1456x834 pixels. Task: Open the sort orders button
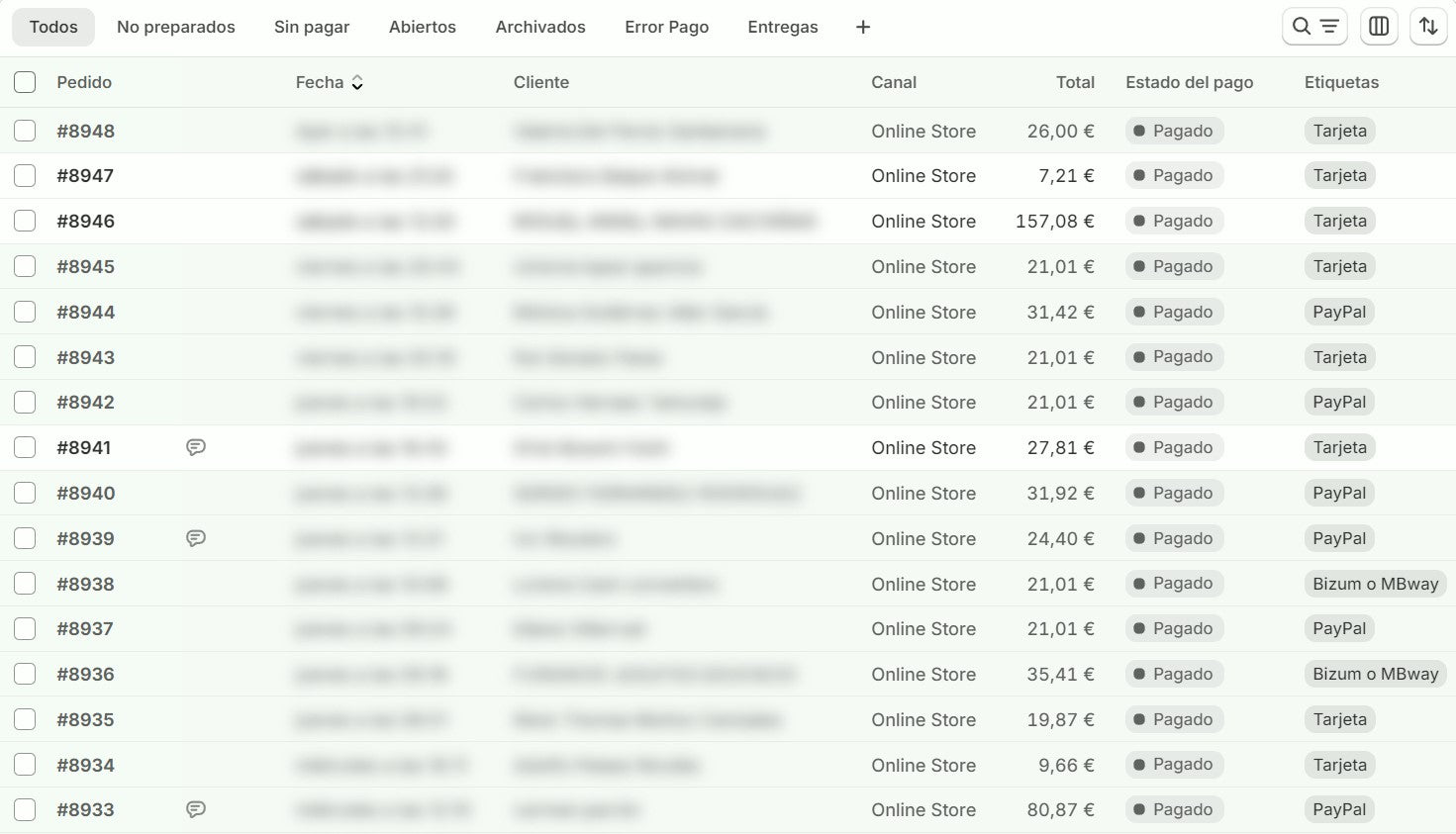click(x=1428, y=27)
